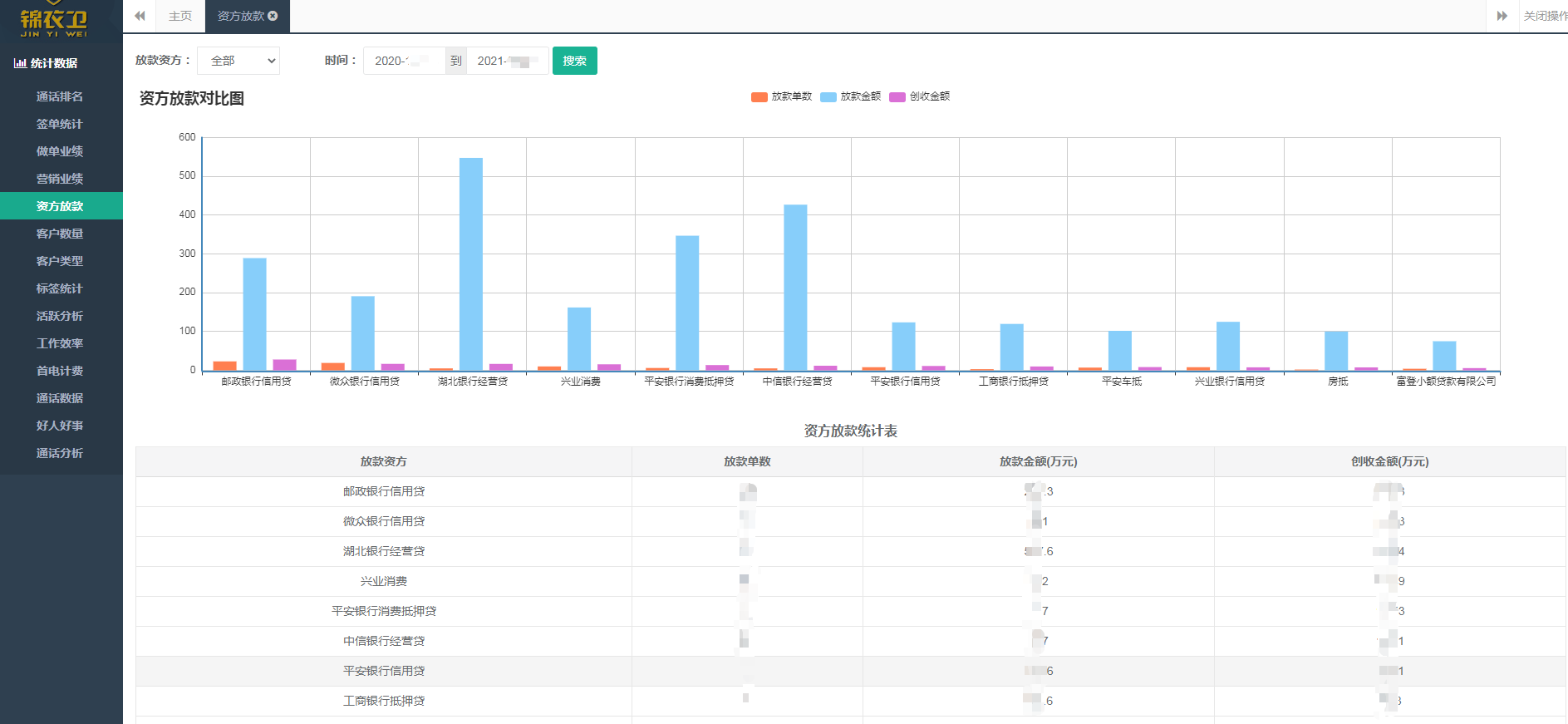This screenshot has width=1568, height=724.
Task: Select the 资方放款 tab
Action: coord(247,16)
